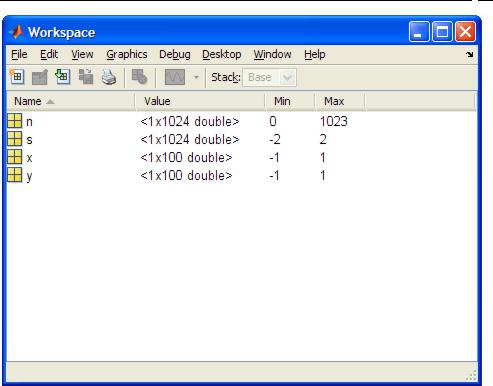Click the Min value -1 in row x
The height and width of the screenshot is (386, 493).
[x=274, y=158]
